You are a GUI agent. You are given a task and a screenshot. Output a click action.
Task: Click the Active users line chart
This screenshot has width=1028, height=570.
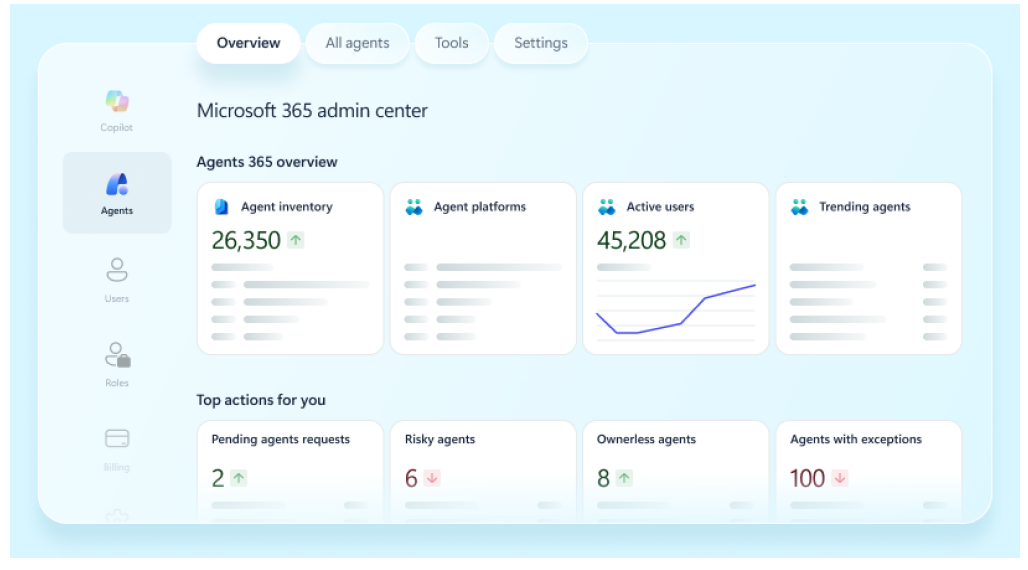(675, 310)
